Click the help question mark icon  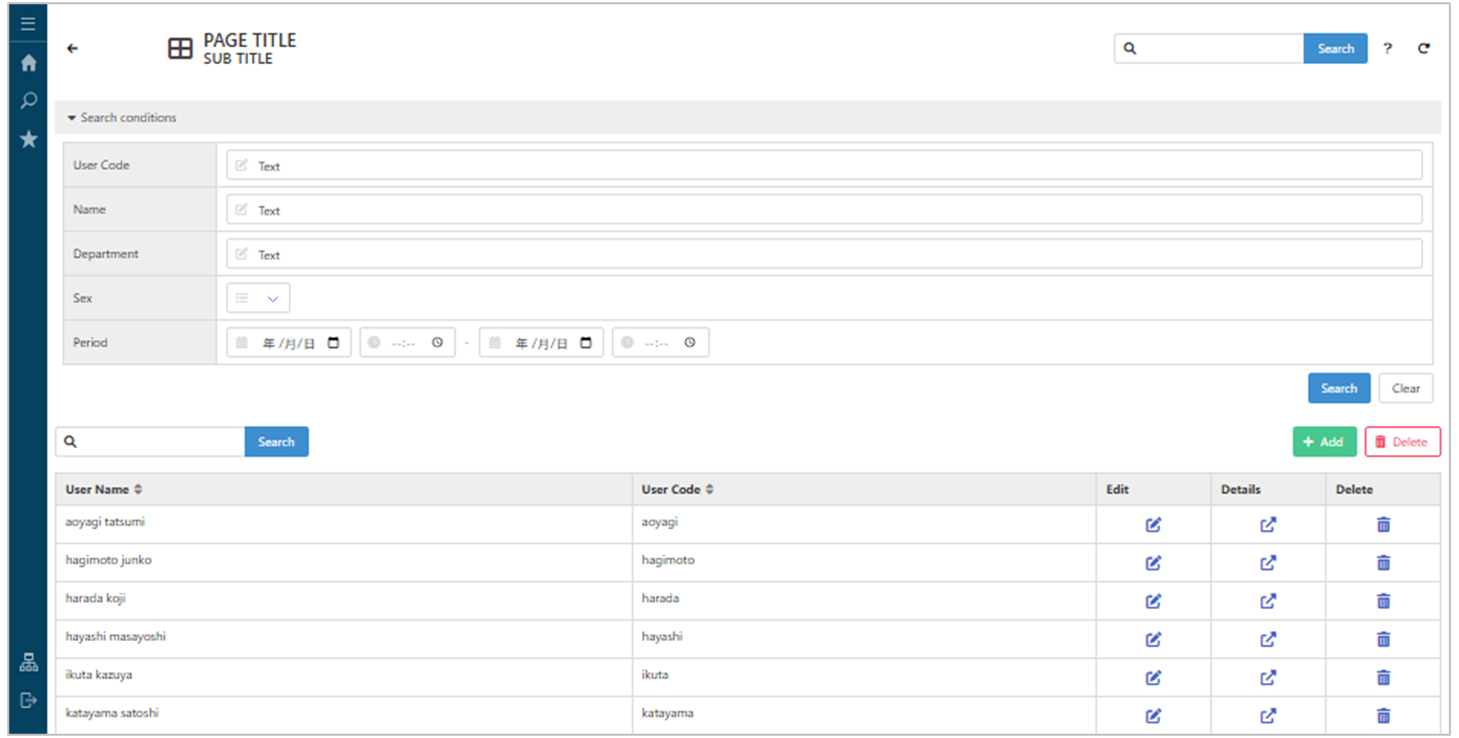[x=1387, y=48]
